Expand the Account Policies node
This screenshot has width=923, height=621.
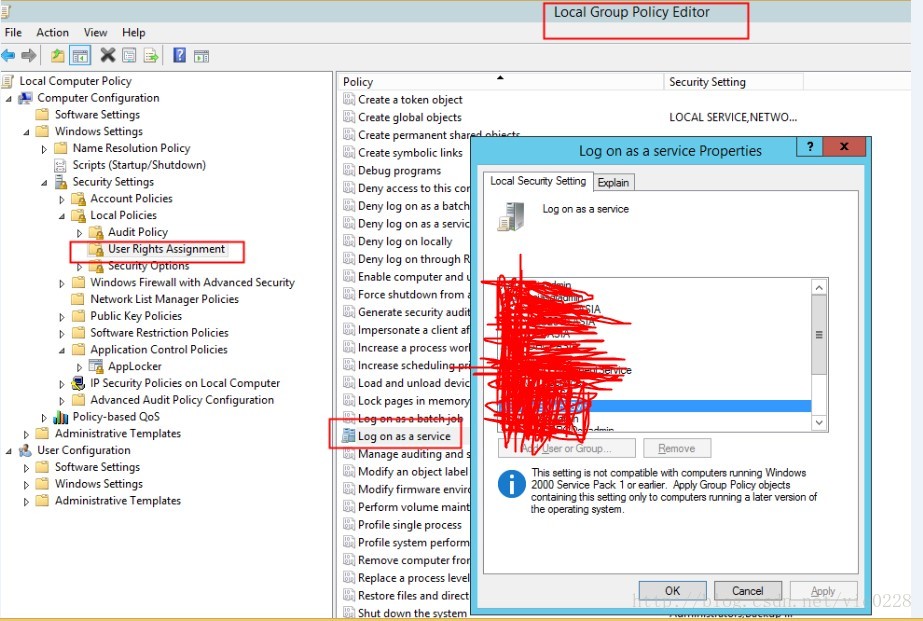pos(62,200)
